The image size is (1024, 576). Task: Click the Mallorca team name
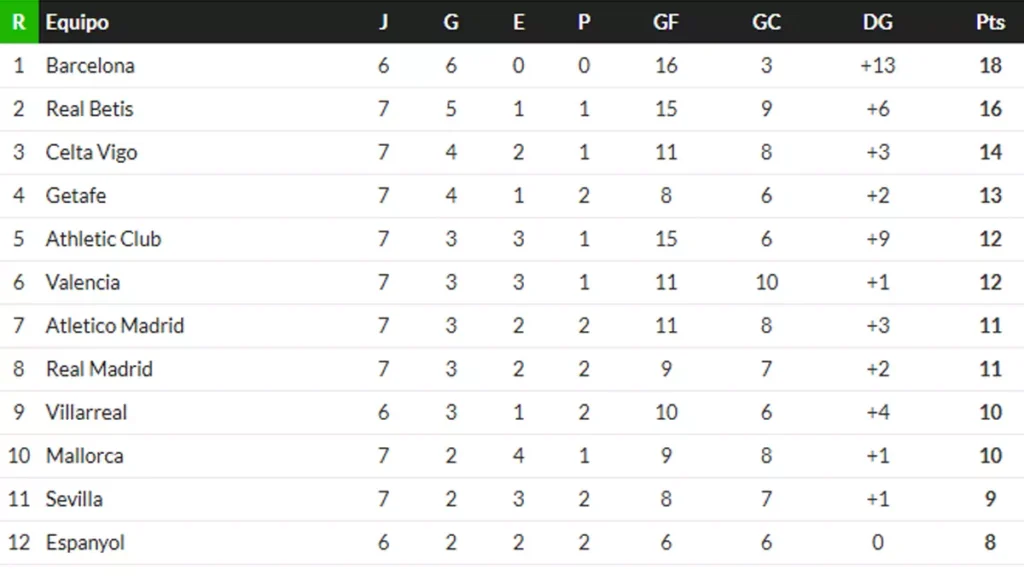[x=85, y=456]
